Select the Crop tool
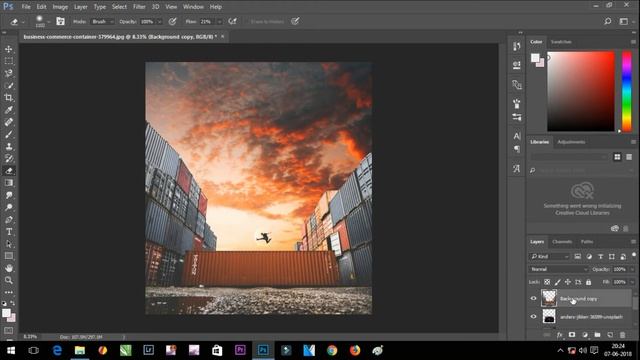Screen dimensions: 640x360 point(9,98)
